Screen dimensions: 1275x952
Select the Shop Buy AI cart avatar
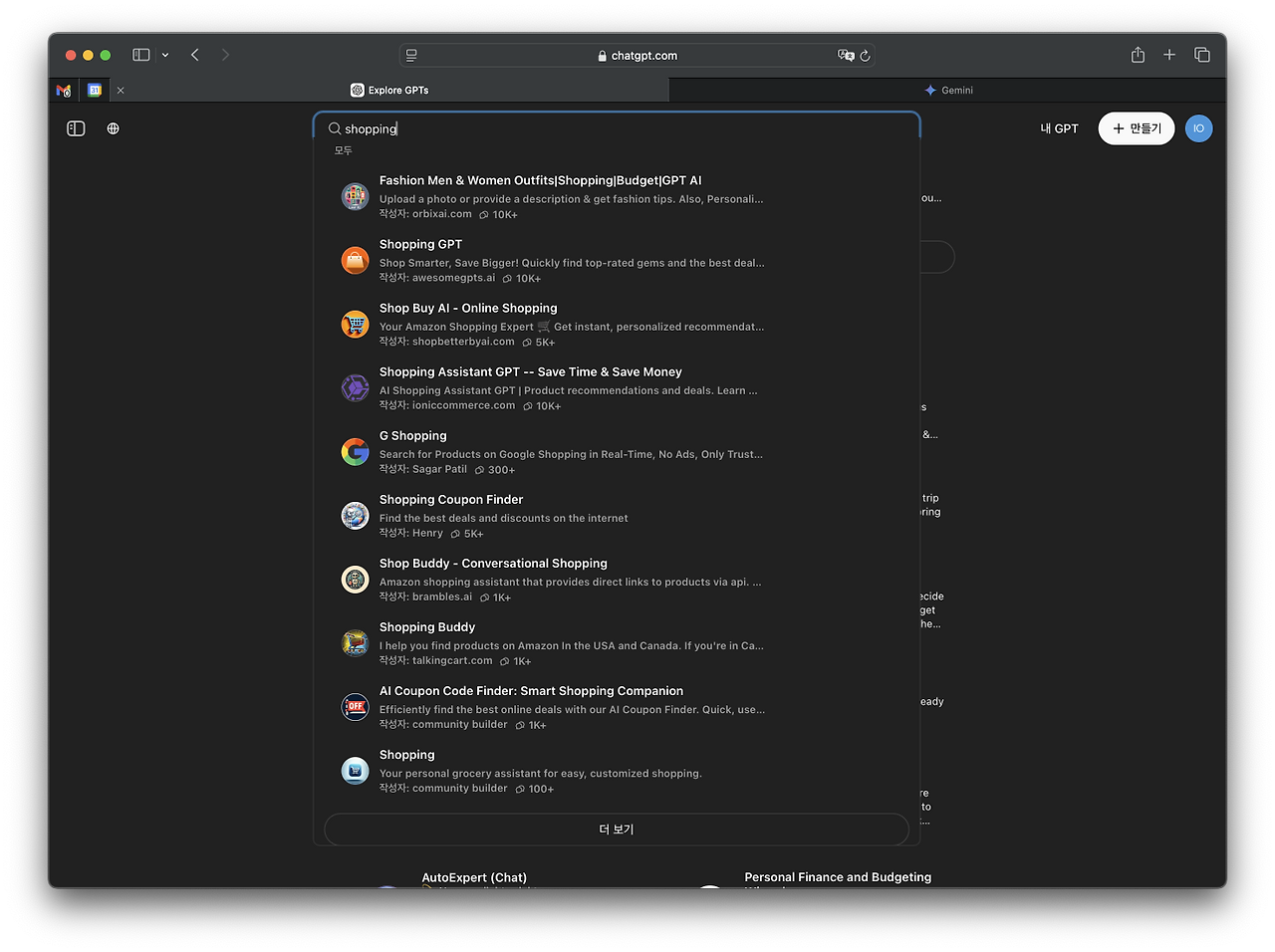[x=355, y=324]
